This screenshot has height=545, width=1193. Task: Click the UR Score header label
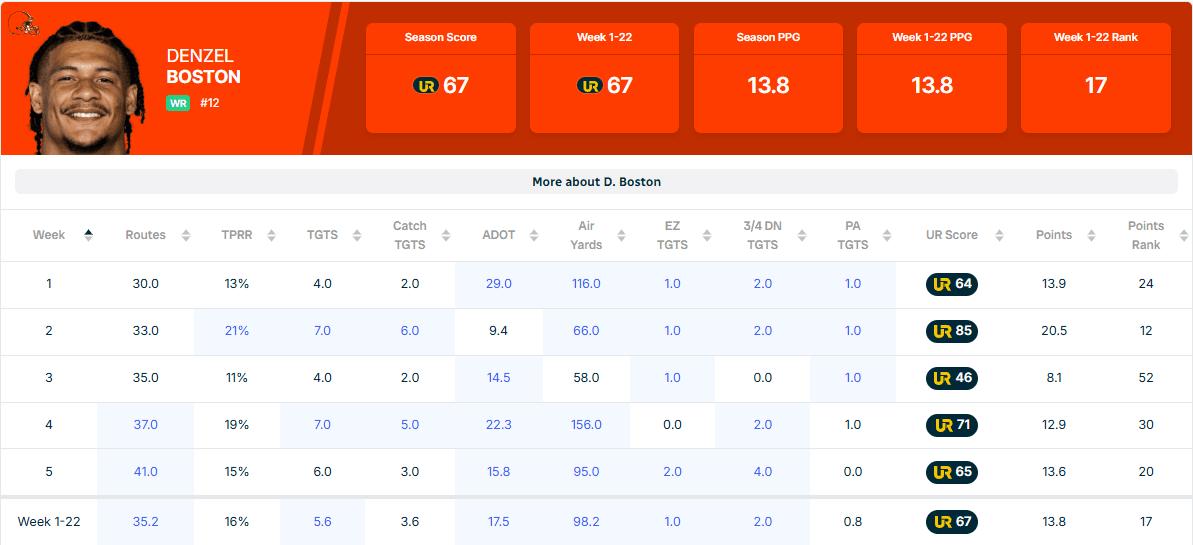952,235
